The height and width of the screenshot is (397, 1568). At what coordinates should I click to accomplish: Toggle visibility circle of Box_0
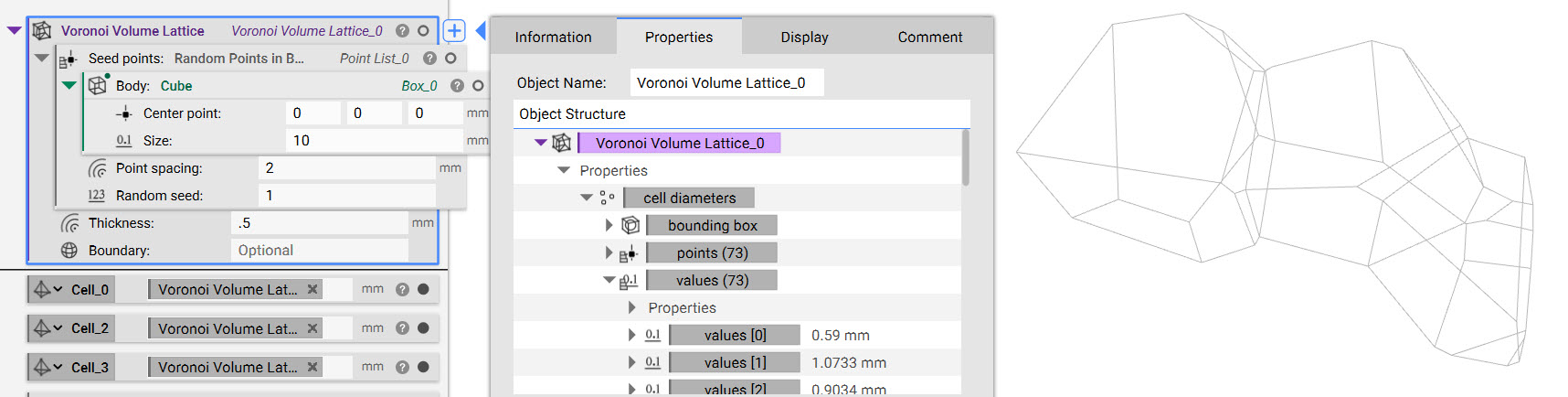(x=478, y=85)
